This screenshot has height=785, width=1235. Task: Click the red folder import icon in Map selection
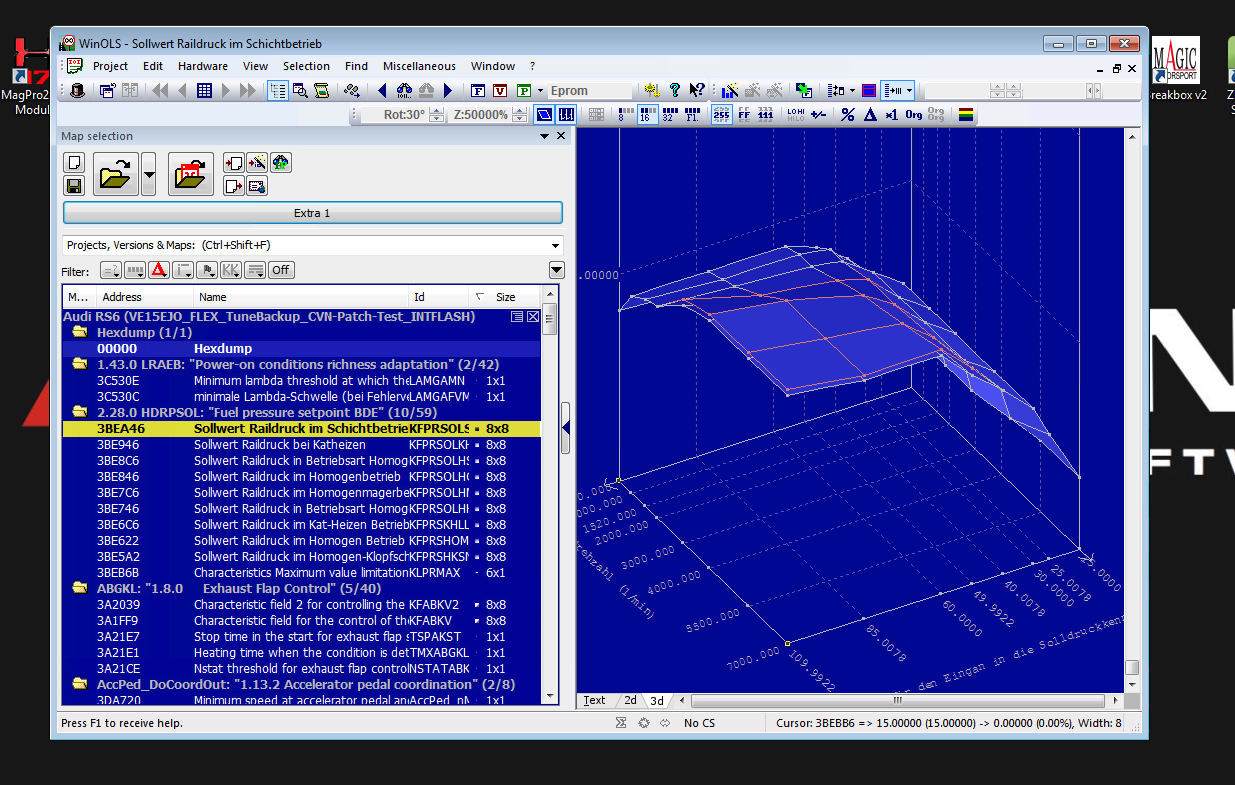(190, 174)
